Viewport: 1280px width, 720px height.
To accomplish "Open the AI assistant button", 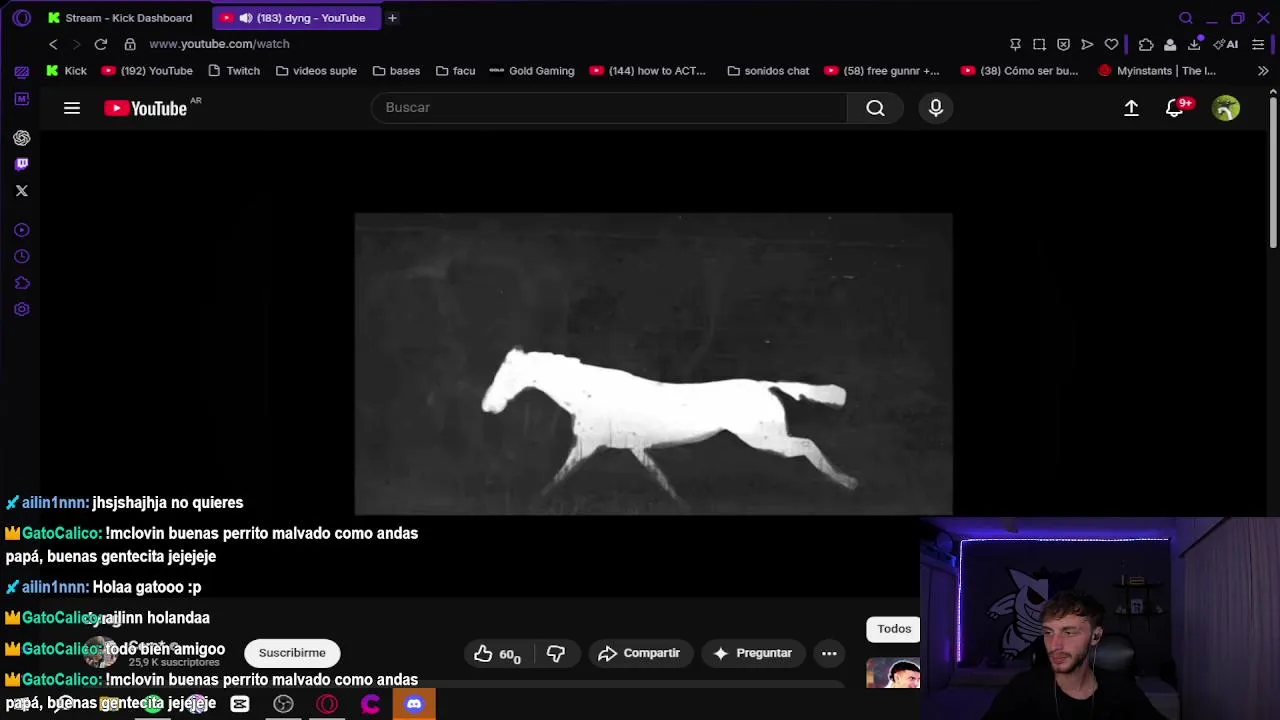I will [1226, 44].
